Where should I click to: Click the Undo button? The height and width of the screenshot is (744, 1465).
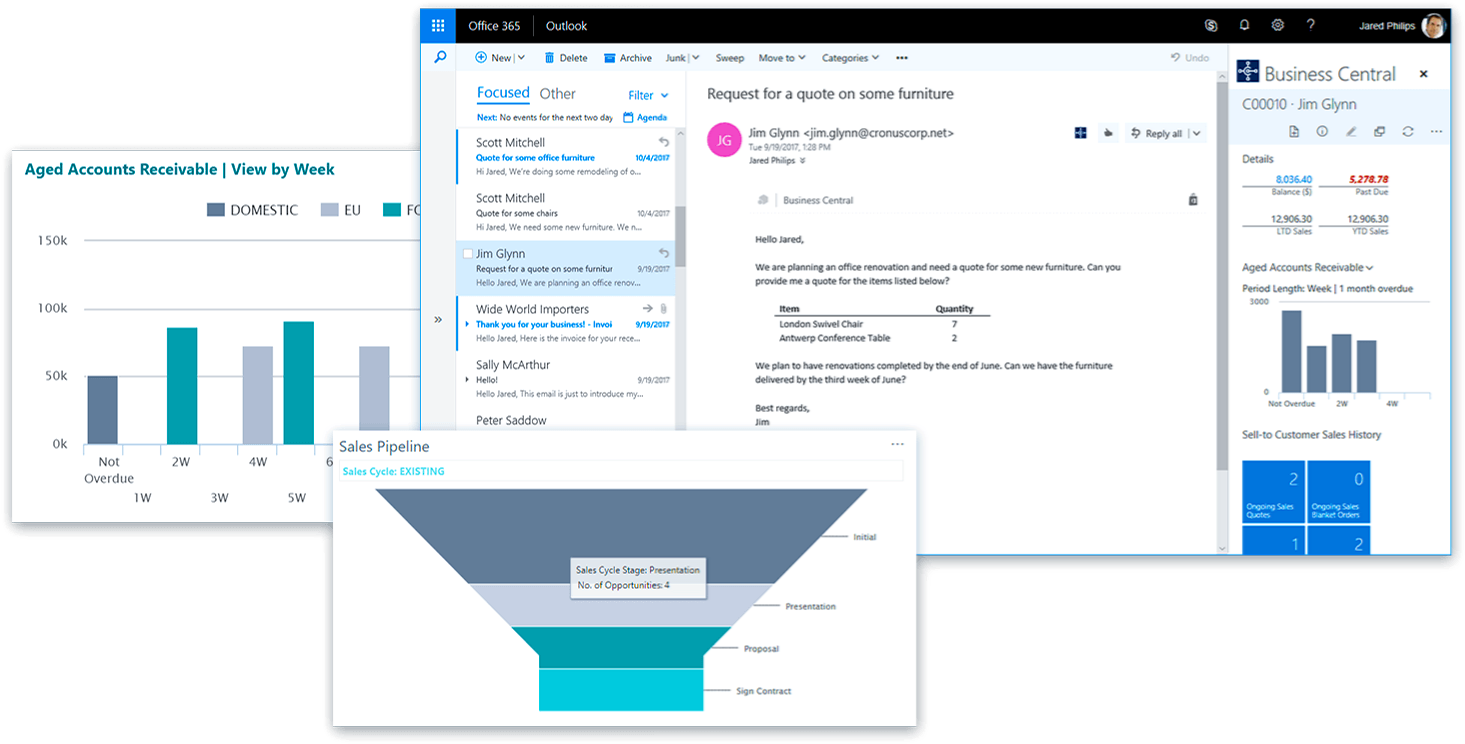coord(1190,58)
